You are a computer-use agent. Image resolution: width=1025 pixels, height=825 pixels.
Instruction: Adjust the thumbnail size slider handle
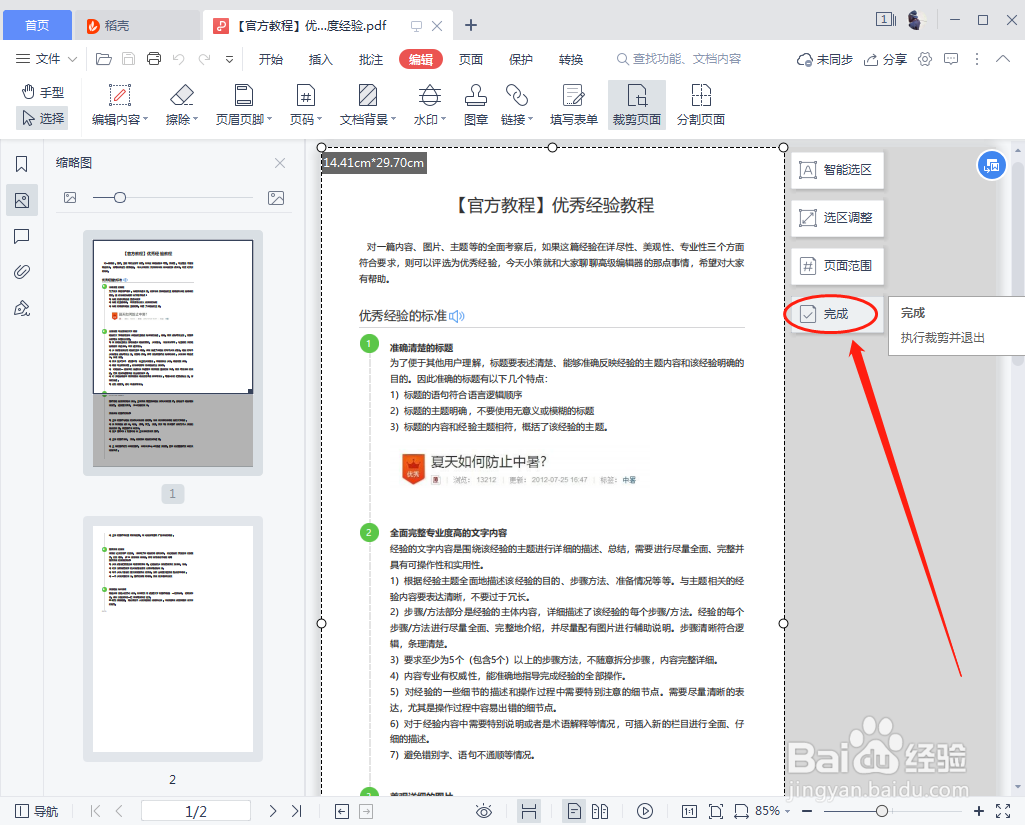120,197
